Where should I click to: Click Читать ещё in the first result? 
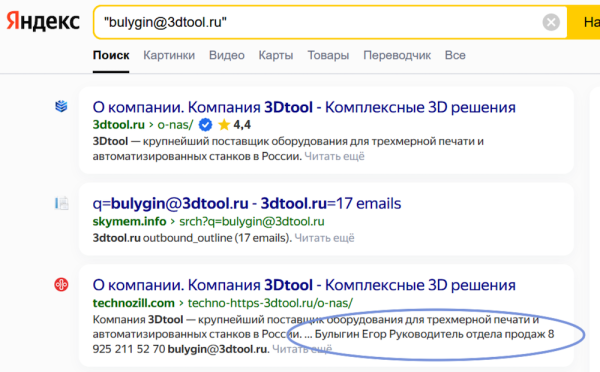click(334, 157)
